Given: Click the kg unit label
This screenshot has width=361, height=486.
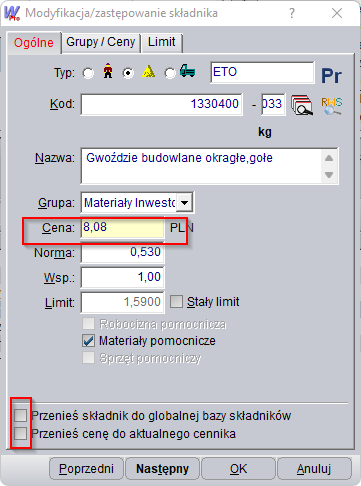Looking at the screenshot, I should coord(265,132).
